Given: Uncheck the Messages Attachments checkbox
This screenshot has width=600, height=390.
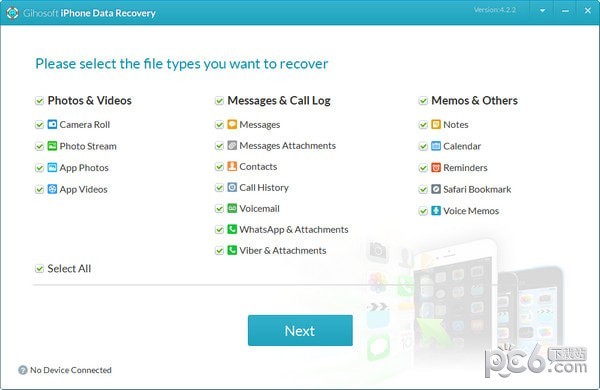Looking at the screenshot, I should pyautogui.click(x=219, y=146).
